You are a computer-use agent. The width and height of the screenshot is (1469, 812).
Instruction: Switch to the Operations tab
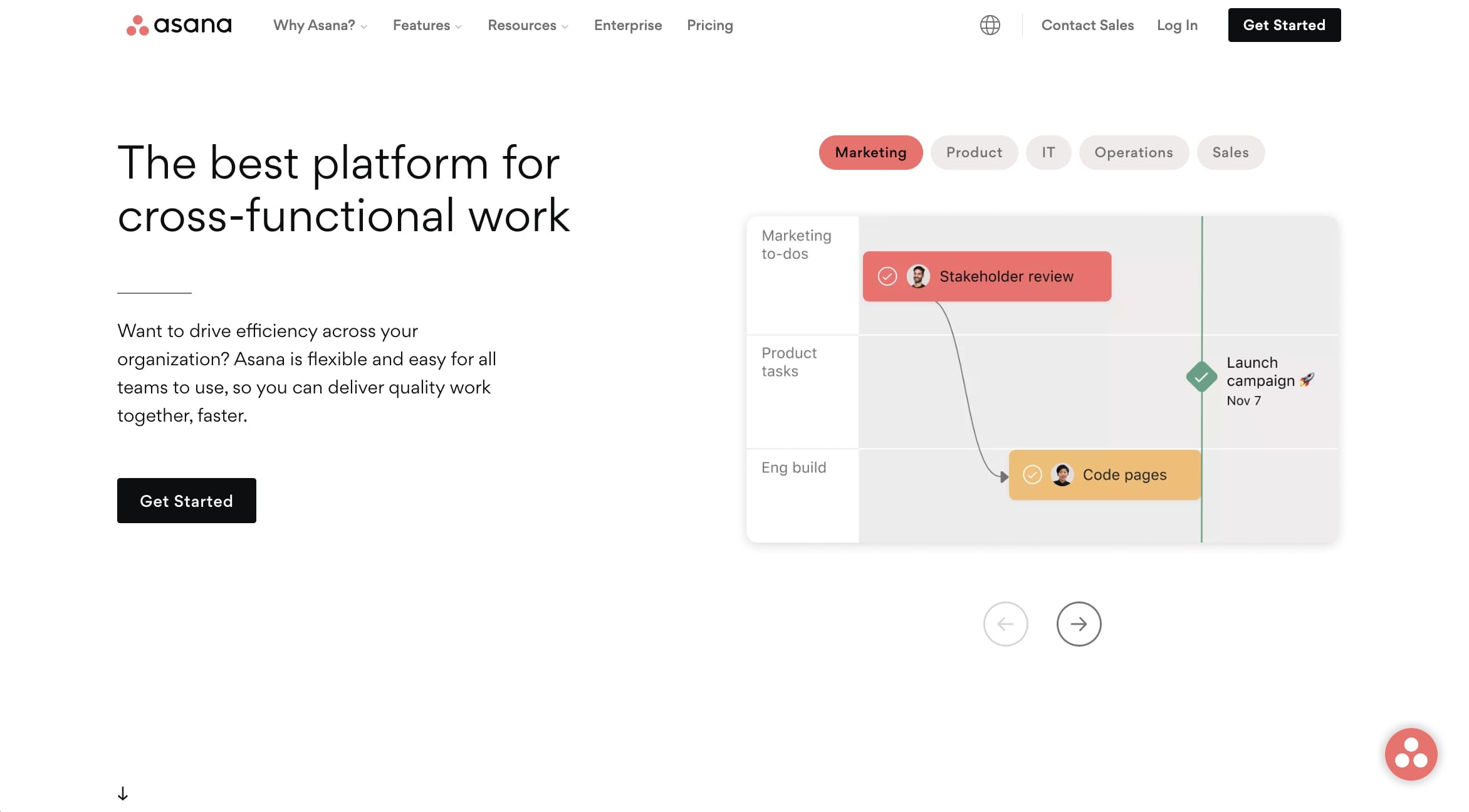coord(1133,152)
